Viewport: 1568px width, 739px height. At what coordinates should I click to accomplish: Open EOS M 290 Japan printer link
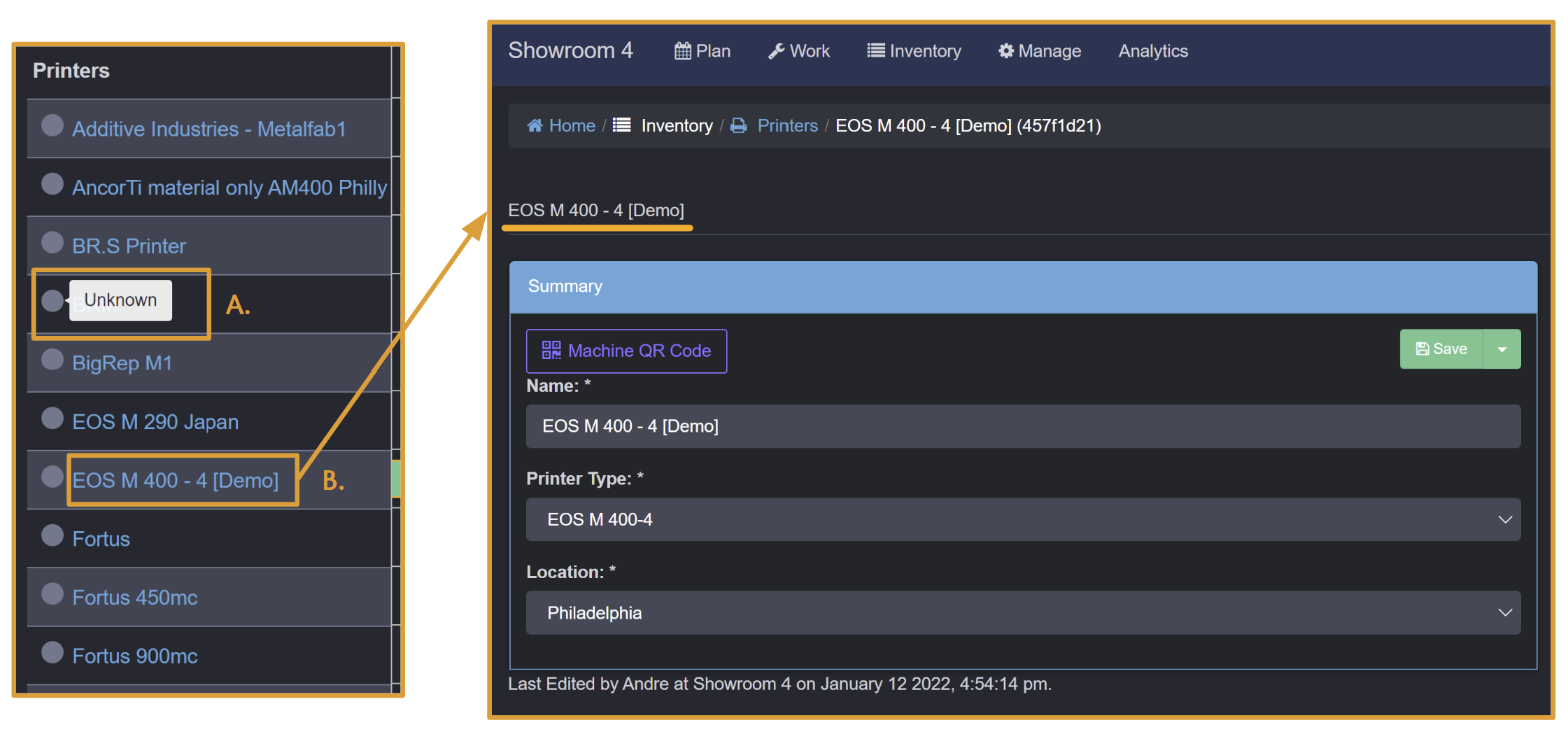click(x=155, y=421)
